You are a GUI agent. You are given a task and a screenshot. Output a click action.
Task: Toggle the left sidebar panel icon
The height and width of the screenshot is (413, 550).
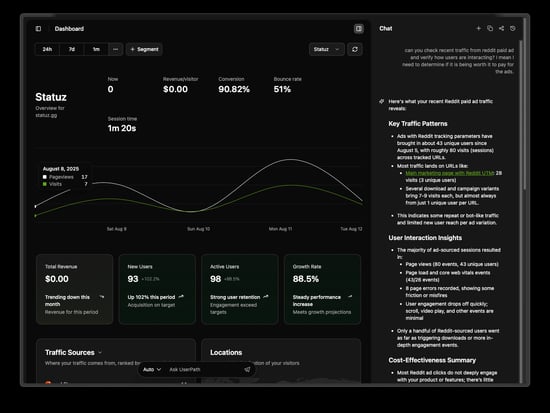[38, 29]
